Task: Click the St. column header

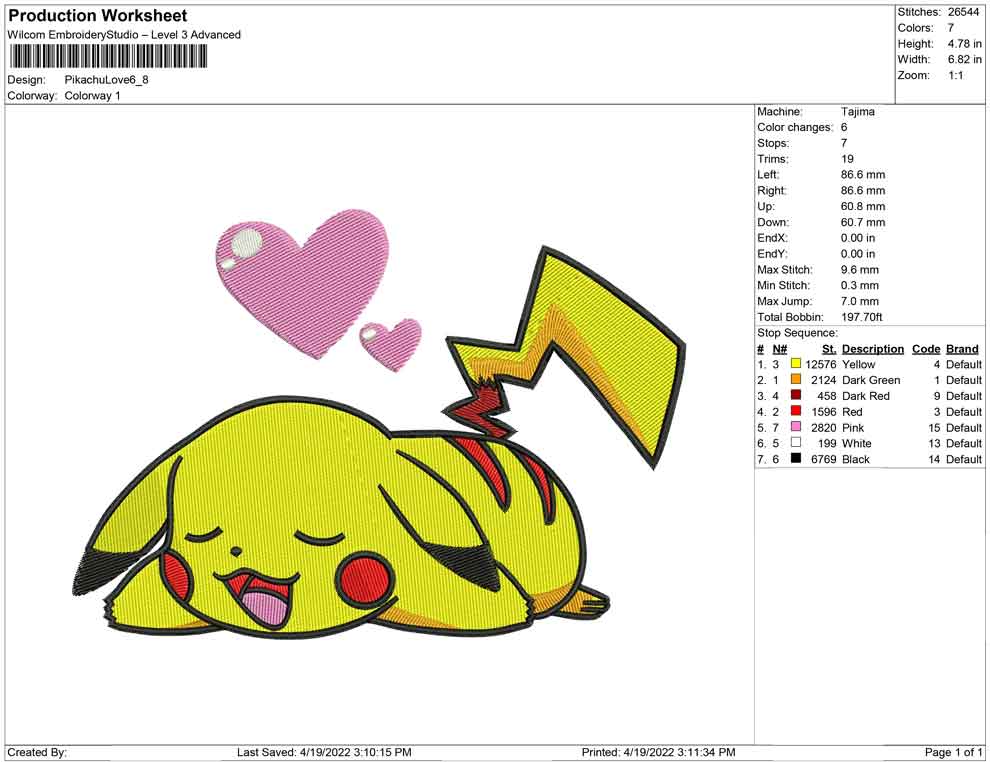Action: coord(829,349)
